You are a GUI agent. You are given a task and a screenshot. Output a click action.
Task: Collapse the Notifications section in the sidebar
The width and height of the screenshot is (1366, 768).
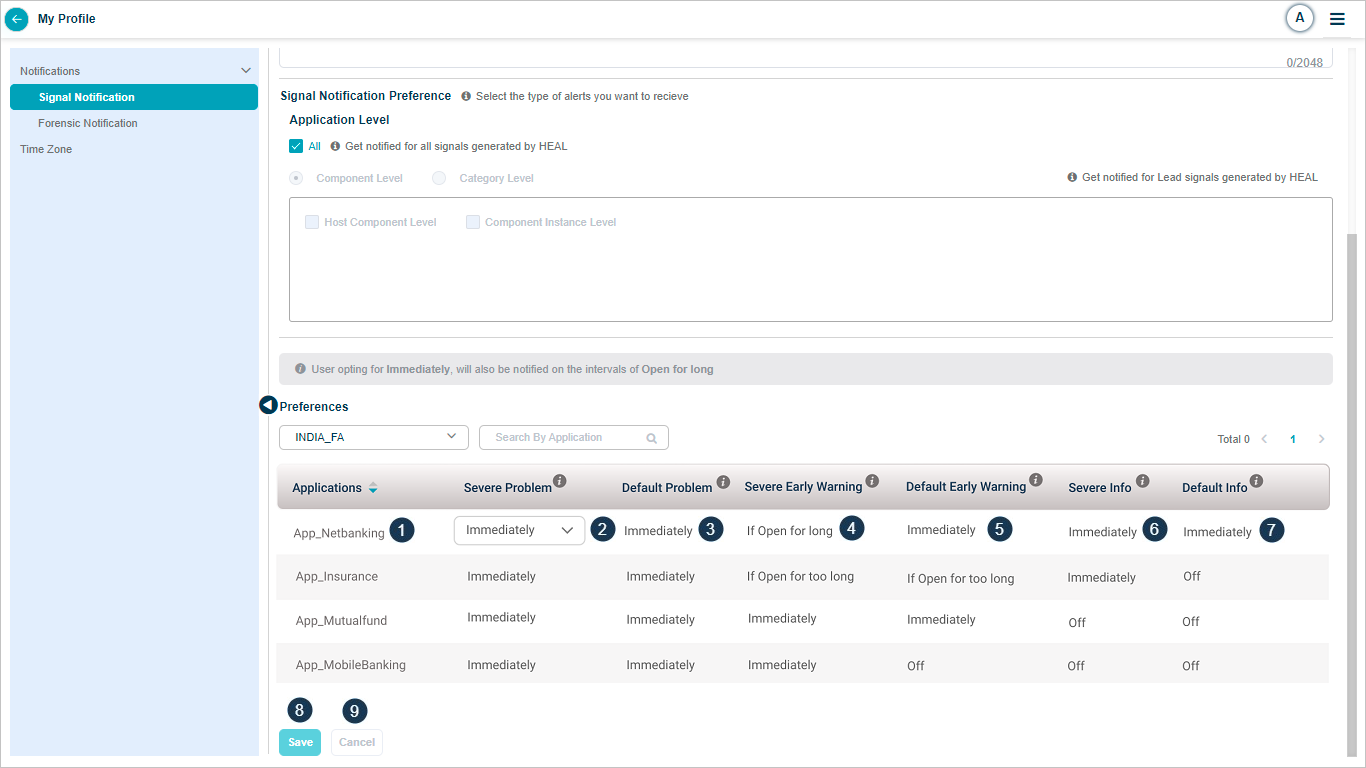coord(246,71)
